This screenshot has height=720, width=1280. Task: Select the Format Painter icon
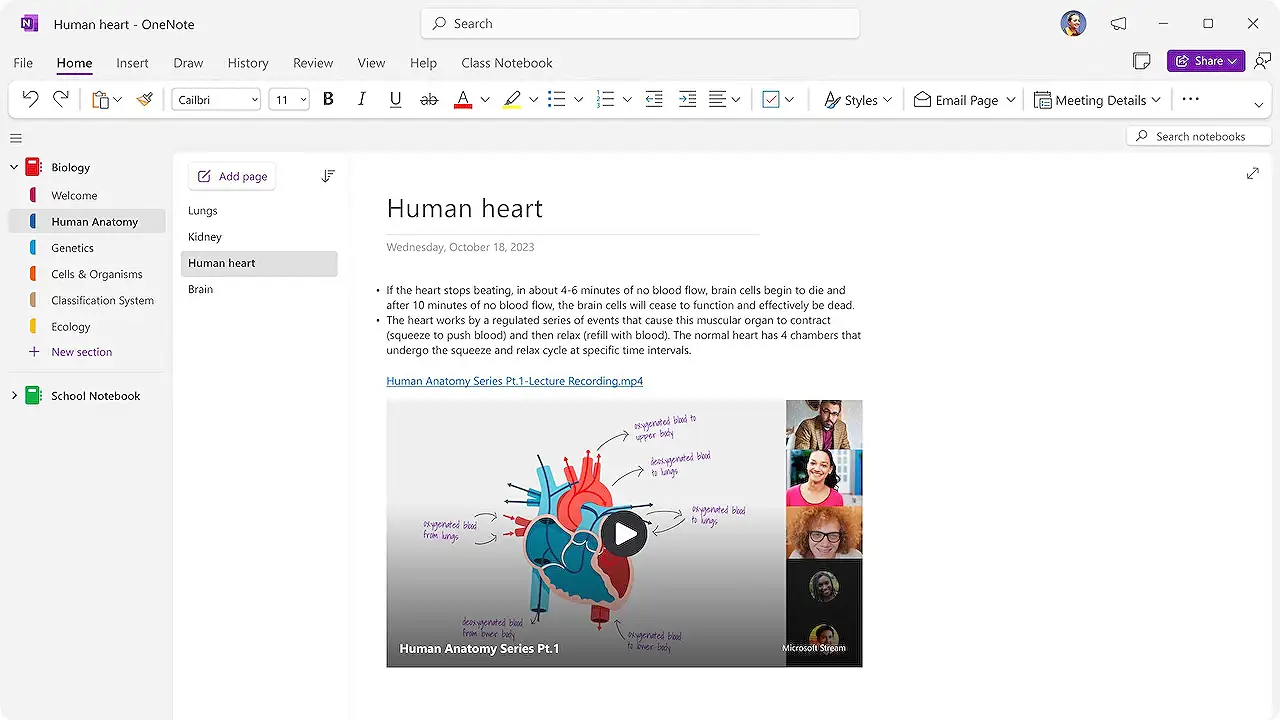144,99
